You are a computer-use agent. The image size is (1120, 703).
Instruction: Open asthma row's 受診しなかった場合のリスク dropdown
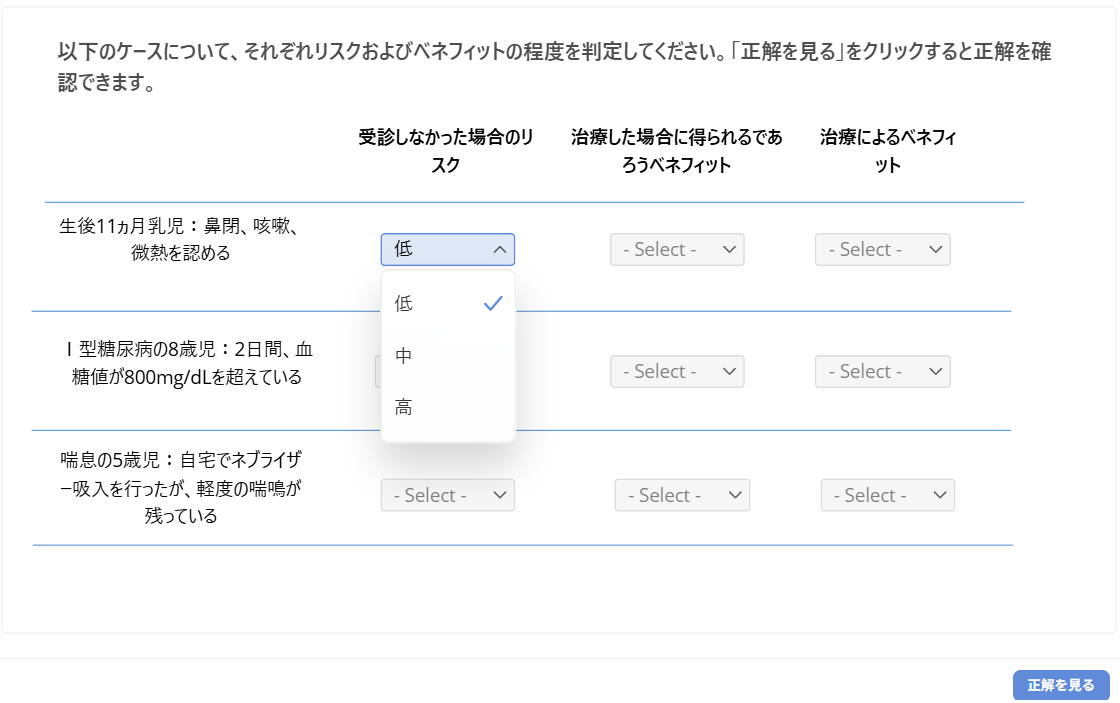(x=448, y=495)
